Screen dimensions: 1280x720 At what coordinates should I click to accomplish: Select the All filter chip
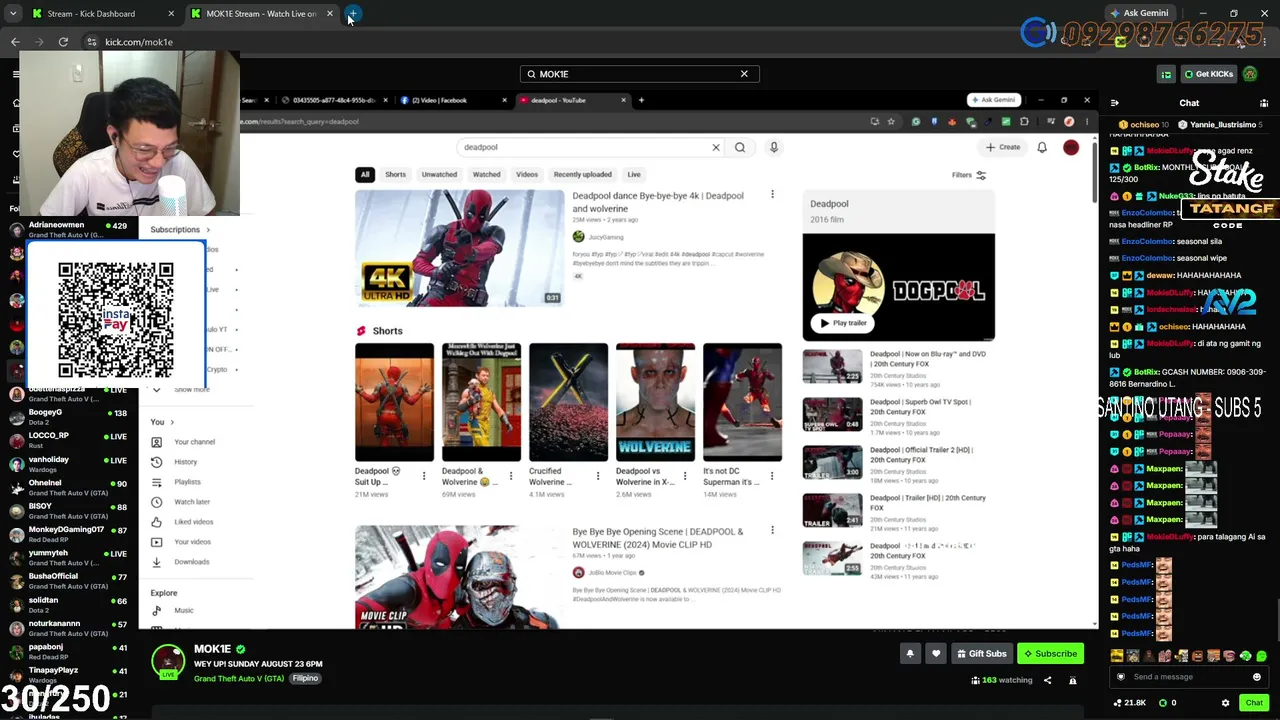365,175
